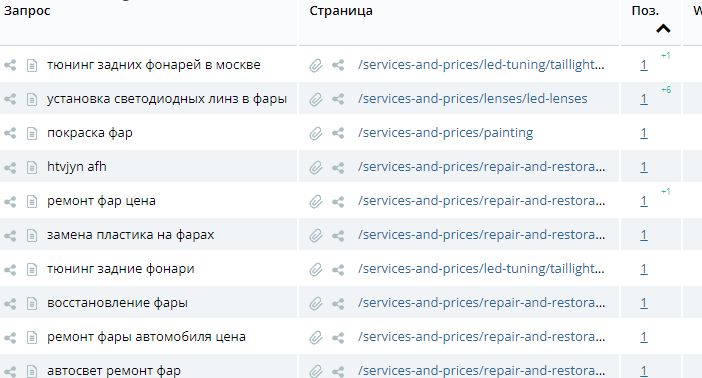Viewport: 702px width, 378px height.
Task: Click page share icon in 'замена пластика на фарах' row
Action: (338, 235)
